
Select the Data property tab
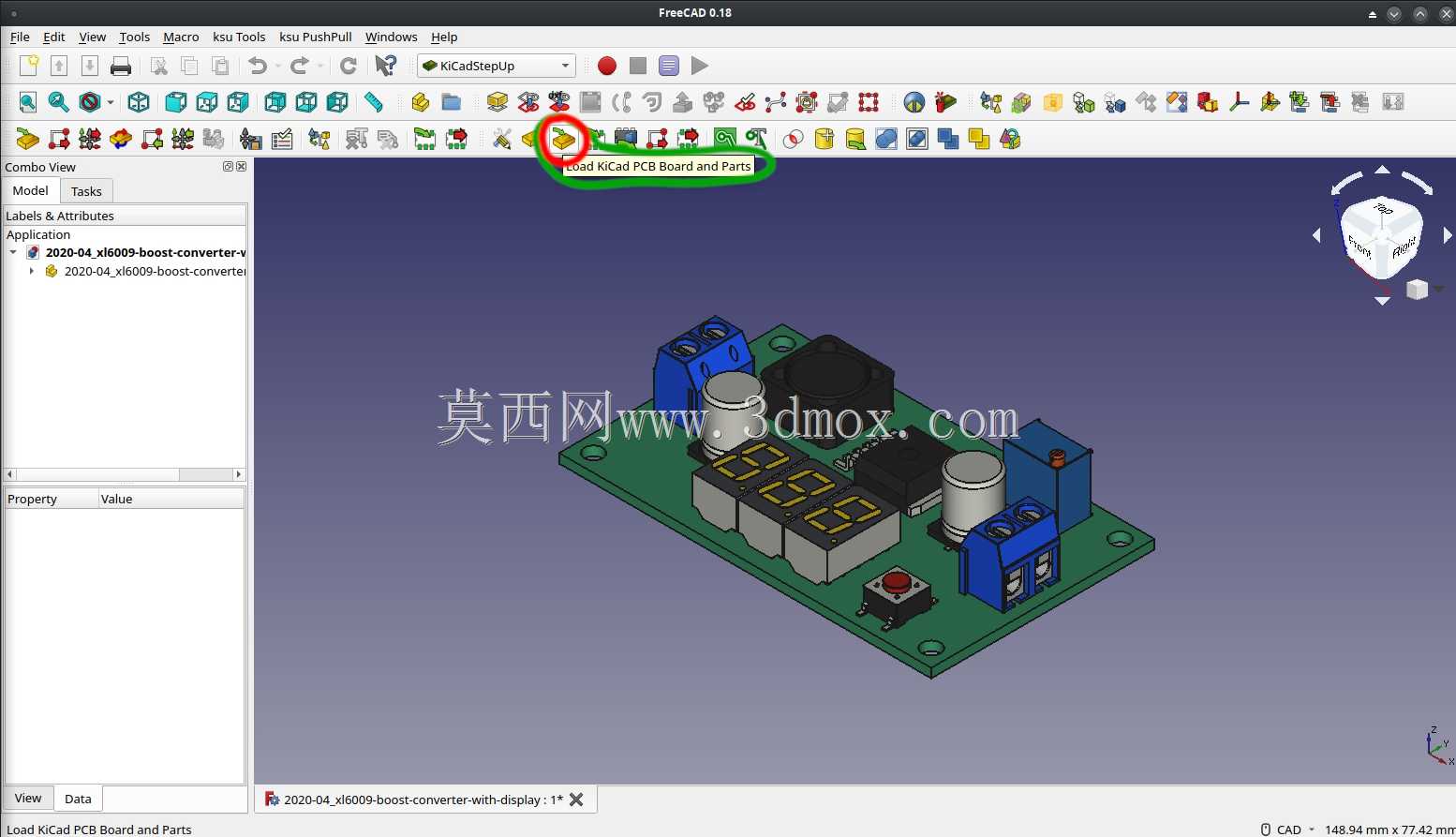click(78, 800)
